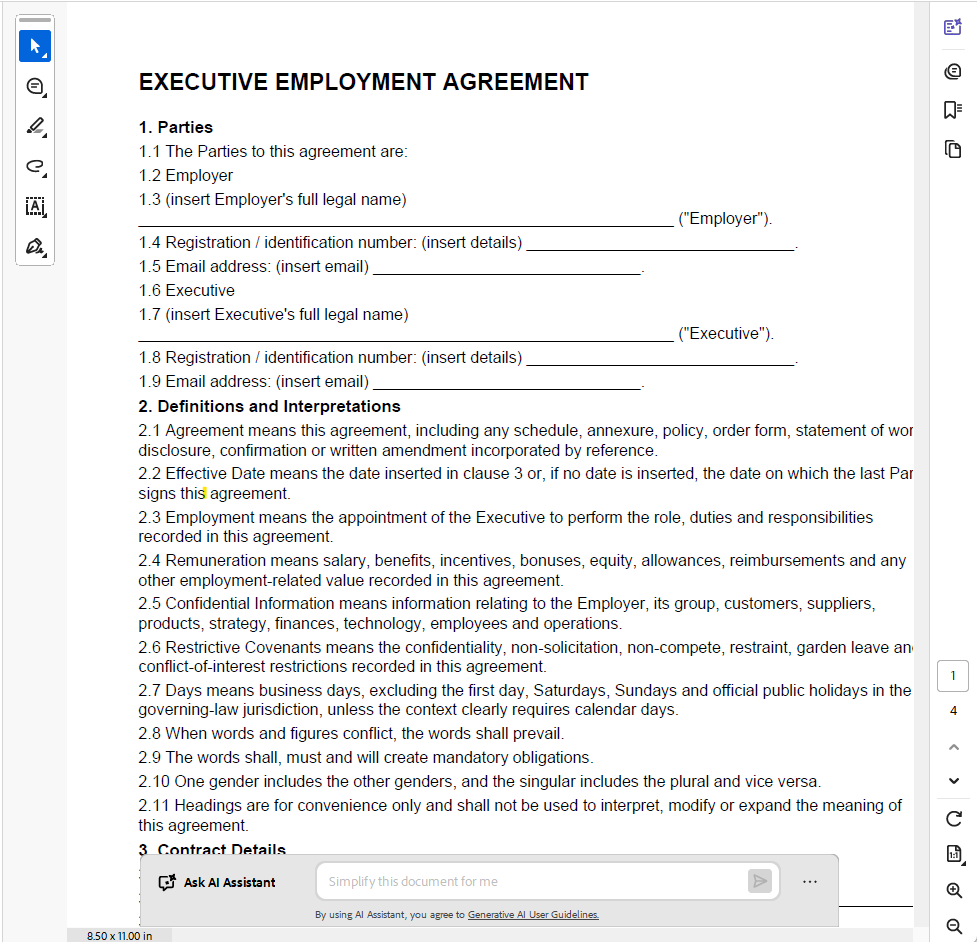The width and height of the screenshot is (977, 942).
Task: Click '1.1 The Parties to this agreement are:'
Action: pyautogui.click(x=273, y=151)
